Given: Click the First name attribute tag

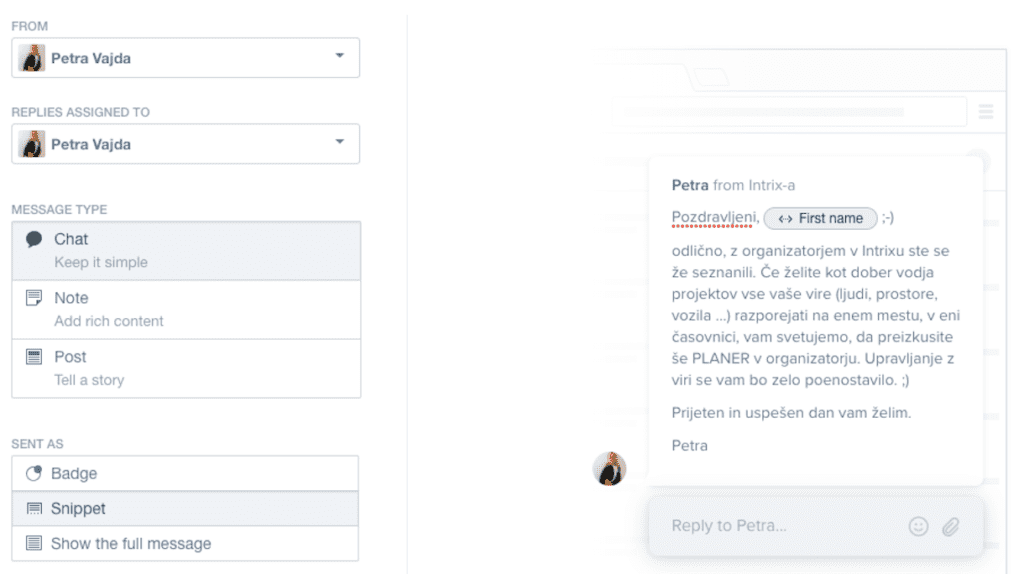Looking at the screenshot, I should point(820,218).
